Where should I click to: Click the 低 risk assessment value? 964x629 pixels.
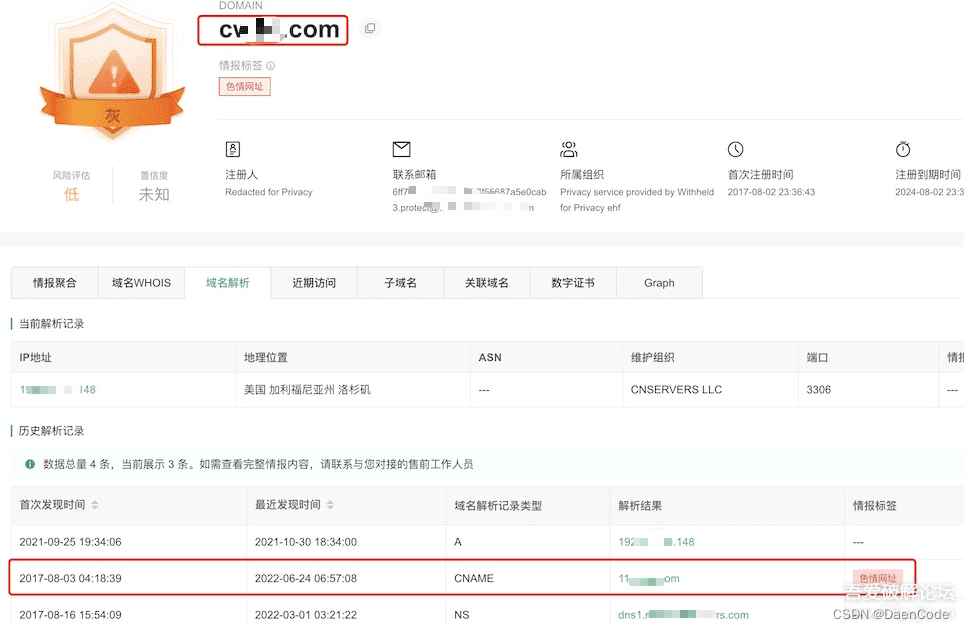tap(71, 195)
